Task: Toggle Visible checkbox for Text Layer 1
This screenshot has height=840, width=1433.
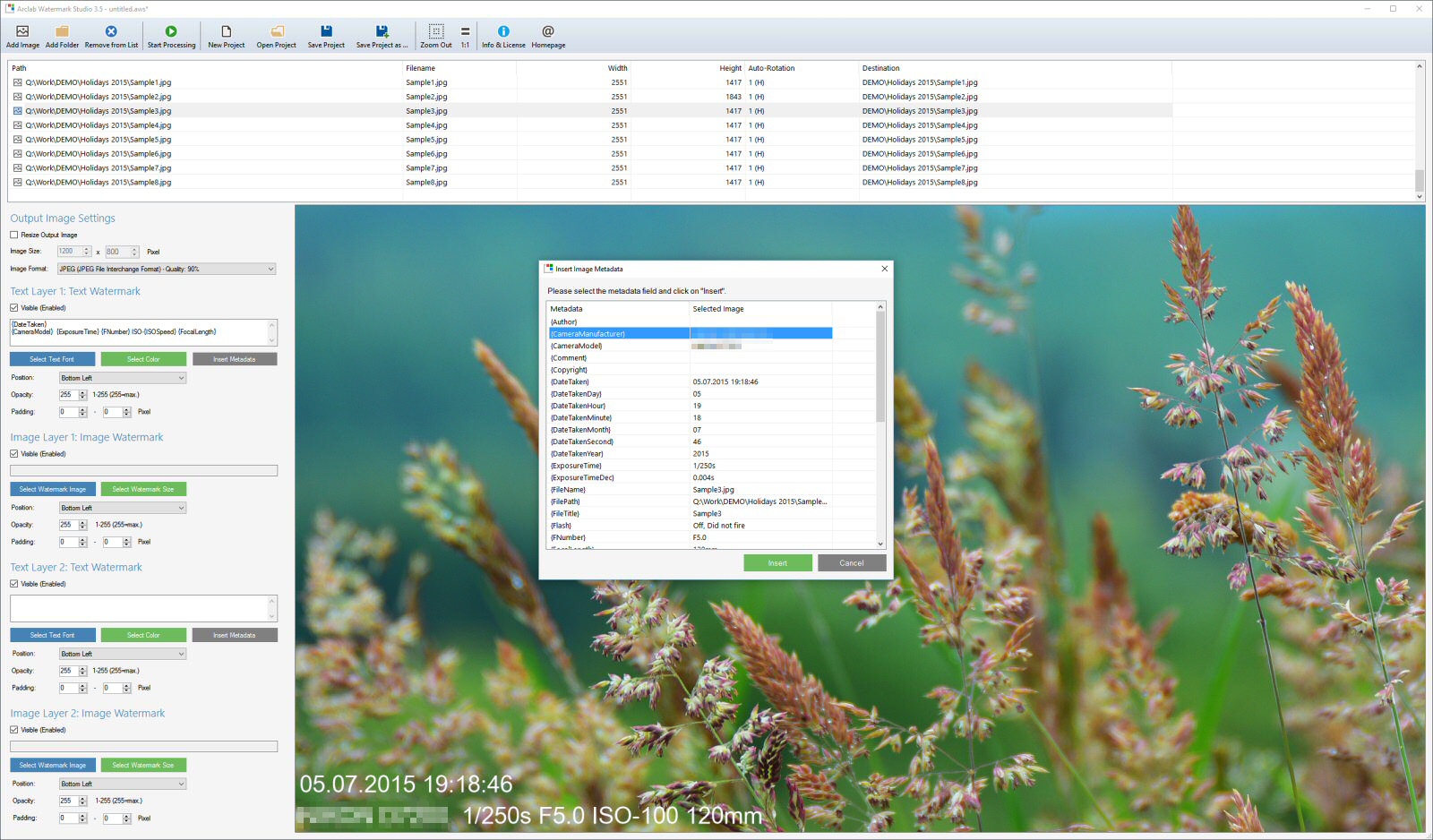Action: tap(14, 308)
